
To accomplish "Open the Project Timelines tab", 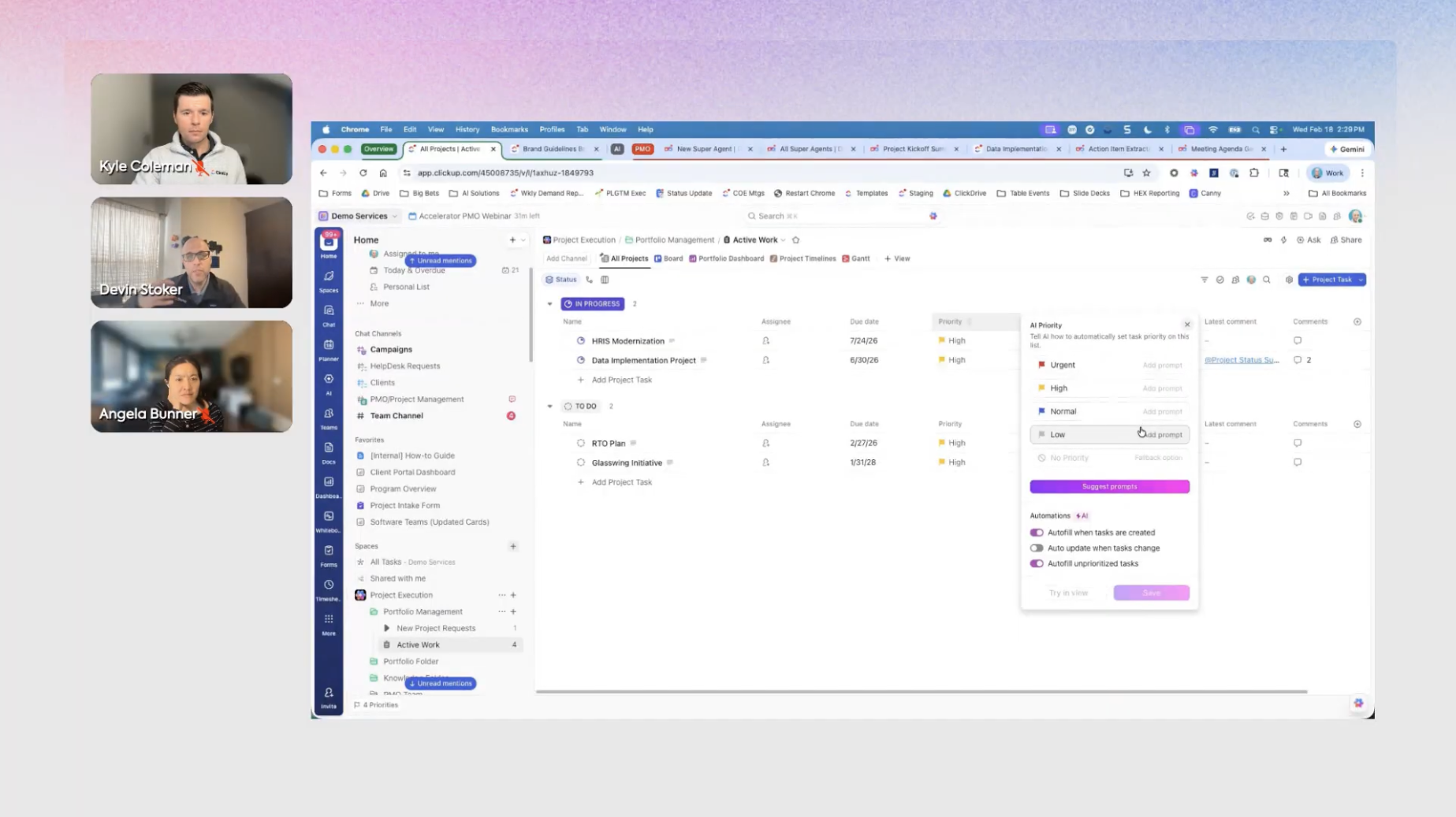I will pyautogui.click(x=802, y=258).
